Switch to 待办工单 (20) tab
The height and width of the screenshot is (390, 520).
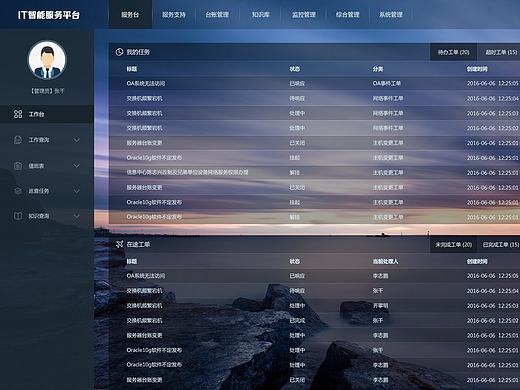pyautogui.click(x=453, y=52)
